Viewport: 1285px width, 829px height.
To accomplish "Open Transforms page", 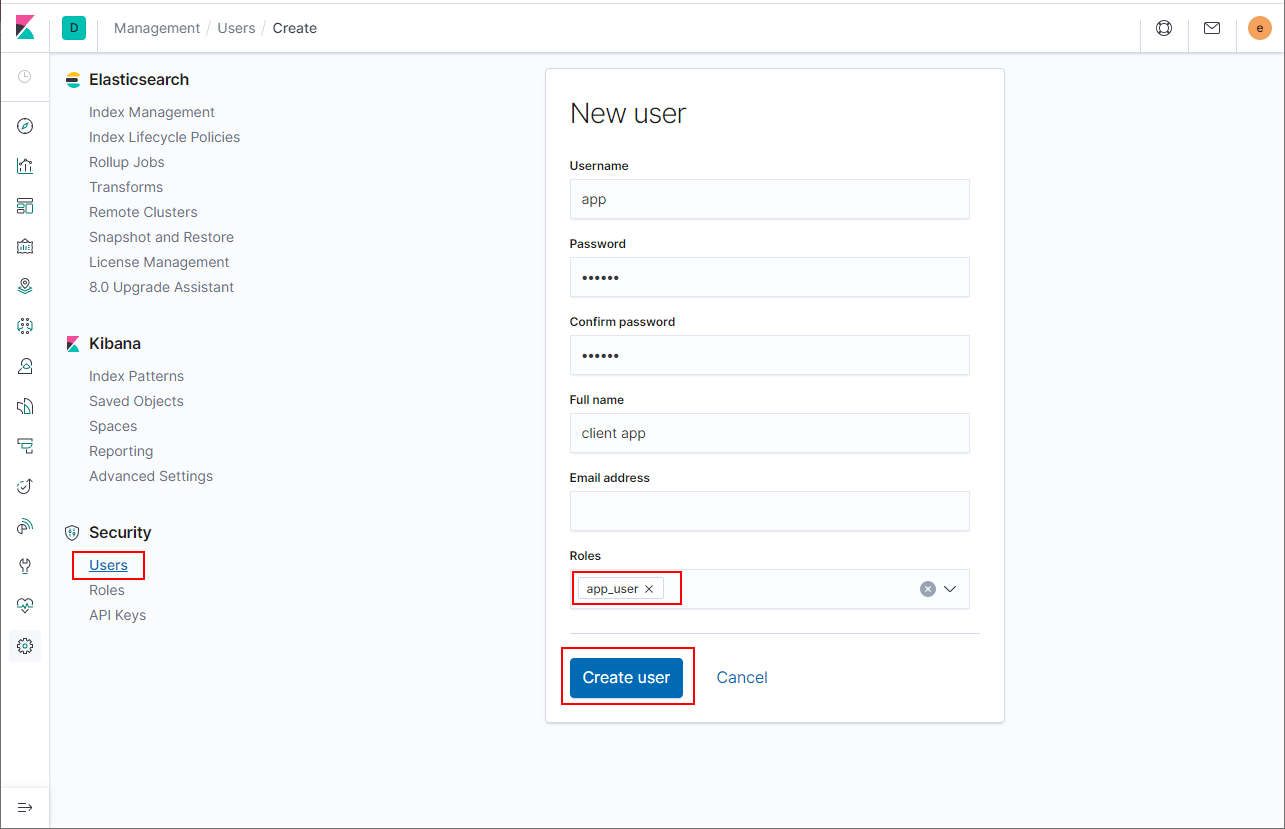I will click(x=126, y=187).
